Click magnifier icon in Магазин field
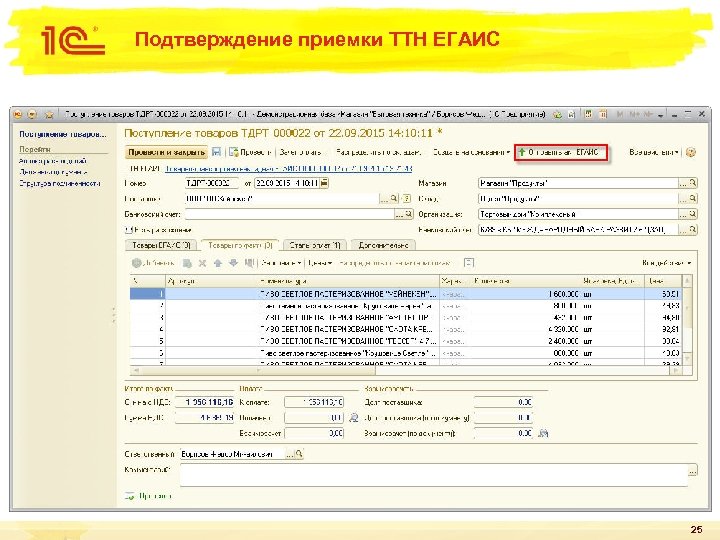This screenshot has height=540, width=720. [693, 183]
